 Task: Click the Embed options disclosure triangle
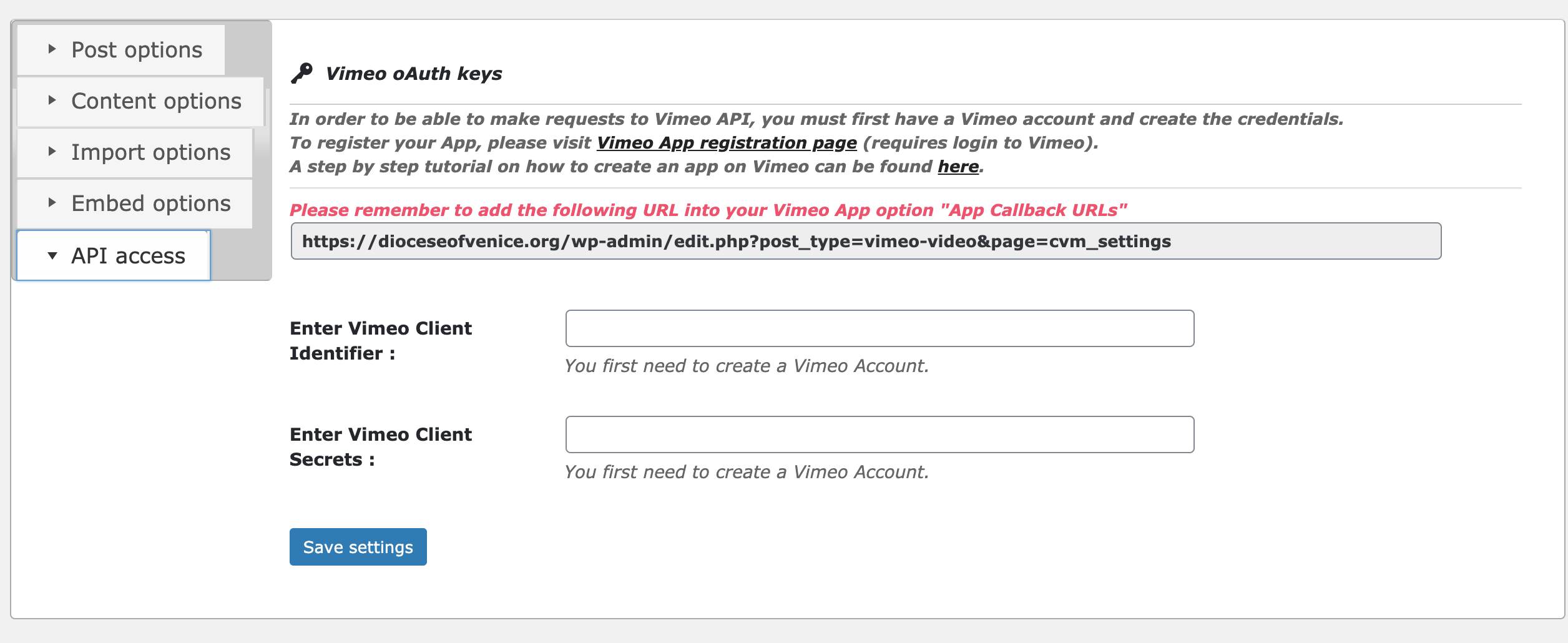pos(52,202)
